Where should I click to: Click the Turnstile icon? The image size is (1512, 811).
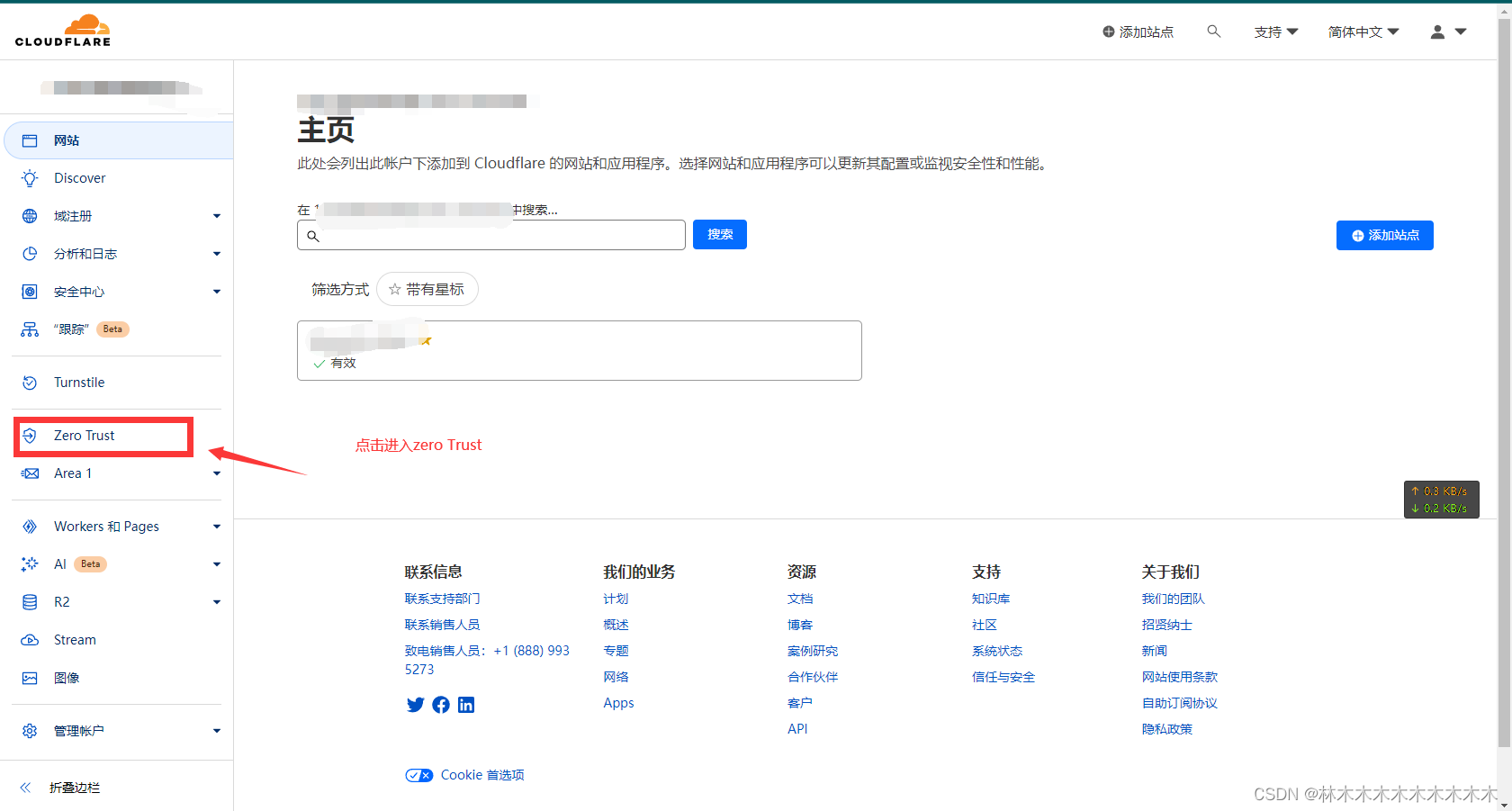[30, 383]
